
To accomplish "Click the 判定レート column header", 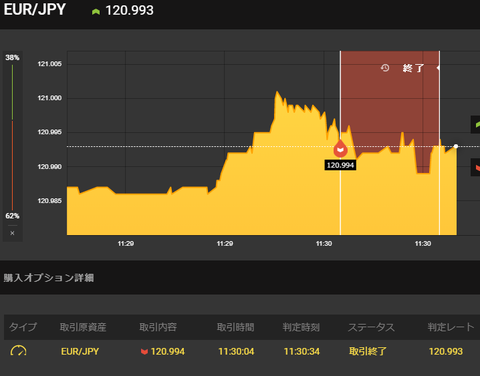I will (451, 327).
